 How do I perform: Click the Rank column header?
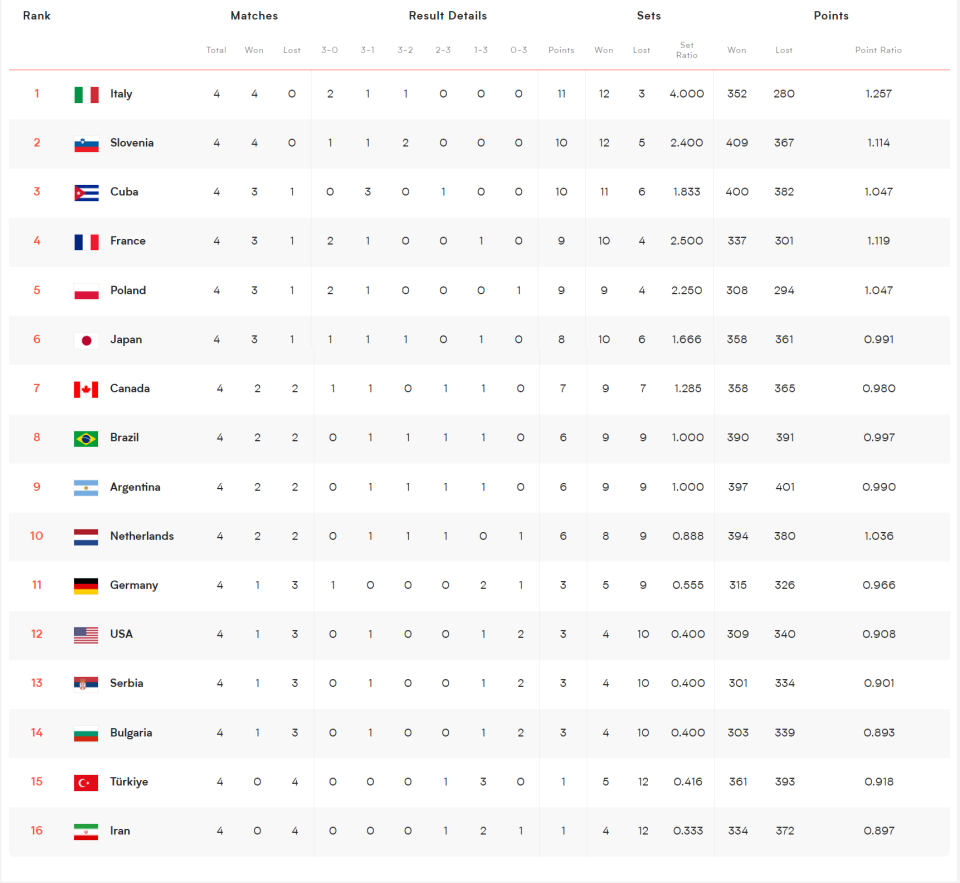pos(37,16)
